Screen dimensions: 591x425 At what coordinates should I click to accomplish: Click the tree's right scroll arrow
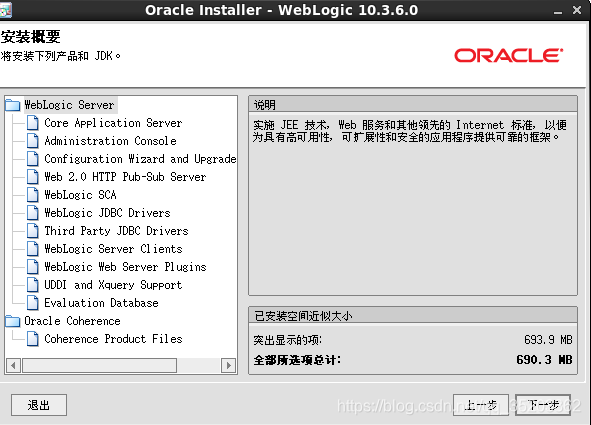pos(228,365)
